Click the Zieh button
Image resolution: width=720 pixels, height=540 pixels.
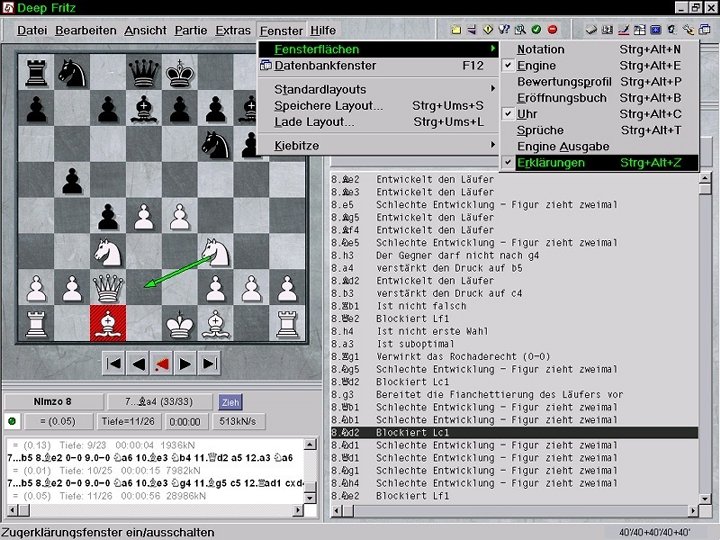(x=230, y=402)
